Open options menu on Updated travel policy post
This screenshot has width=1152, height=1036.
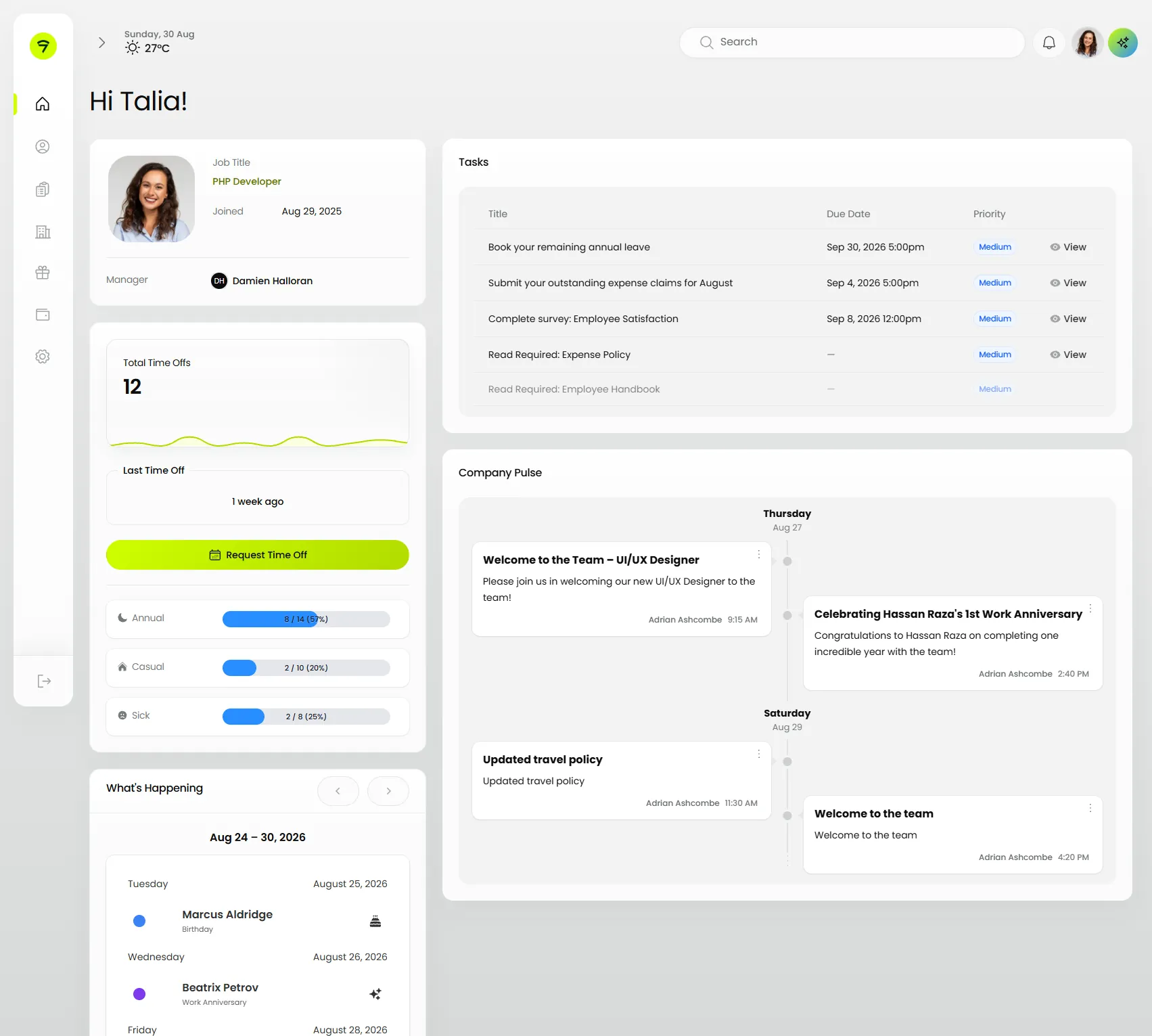[x=759, y=754]
